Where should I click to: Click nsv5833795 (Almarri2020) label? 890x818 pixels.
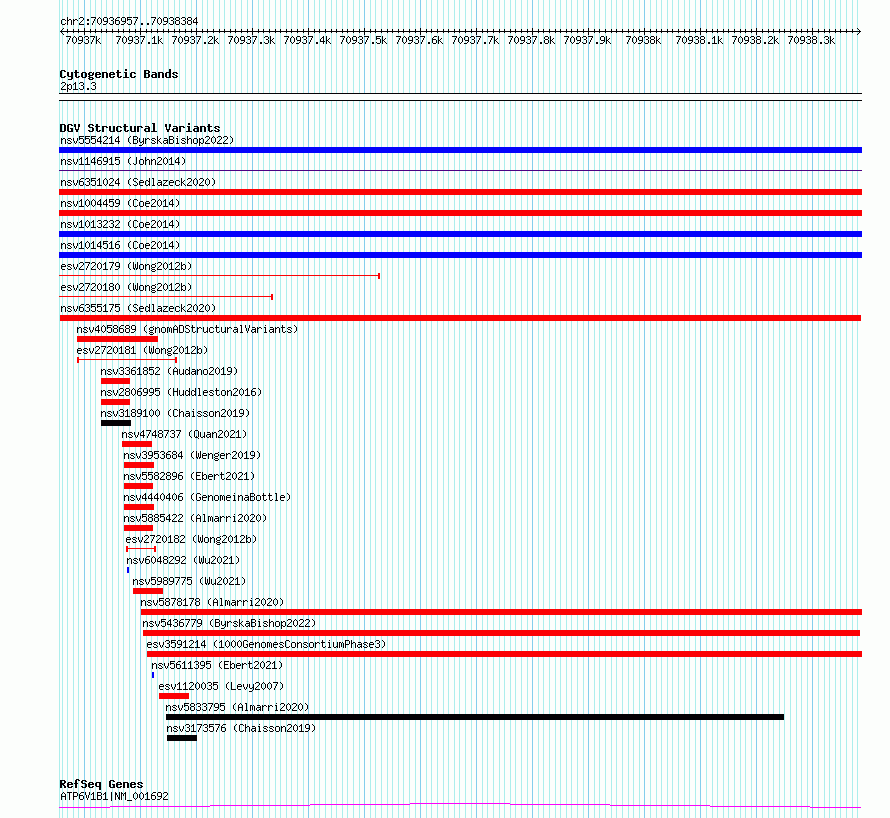coord(237,707)
